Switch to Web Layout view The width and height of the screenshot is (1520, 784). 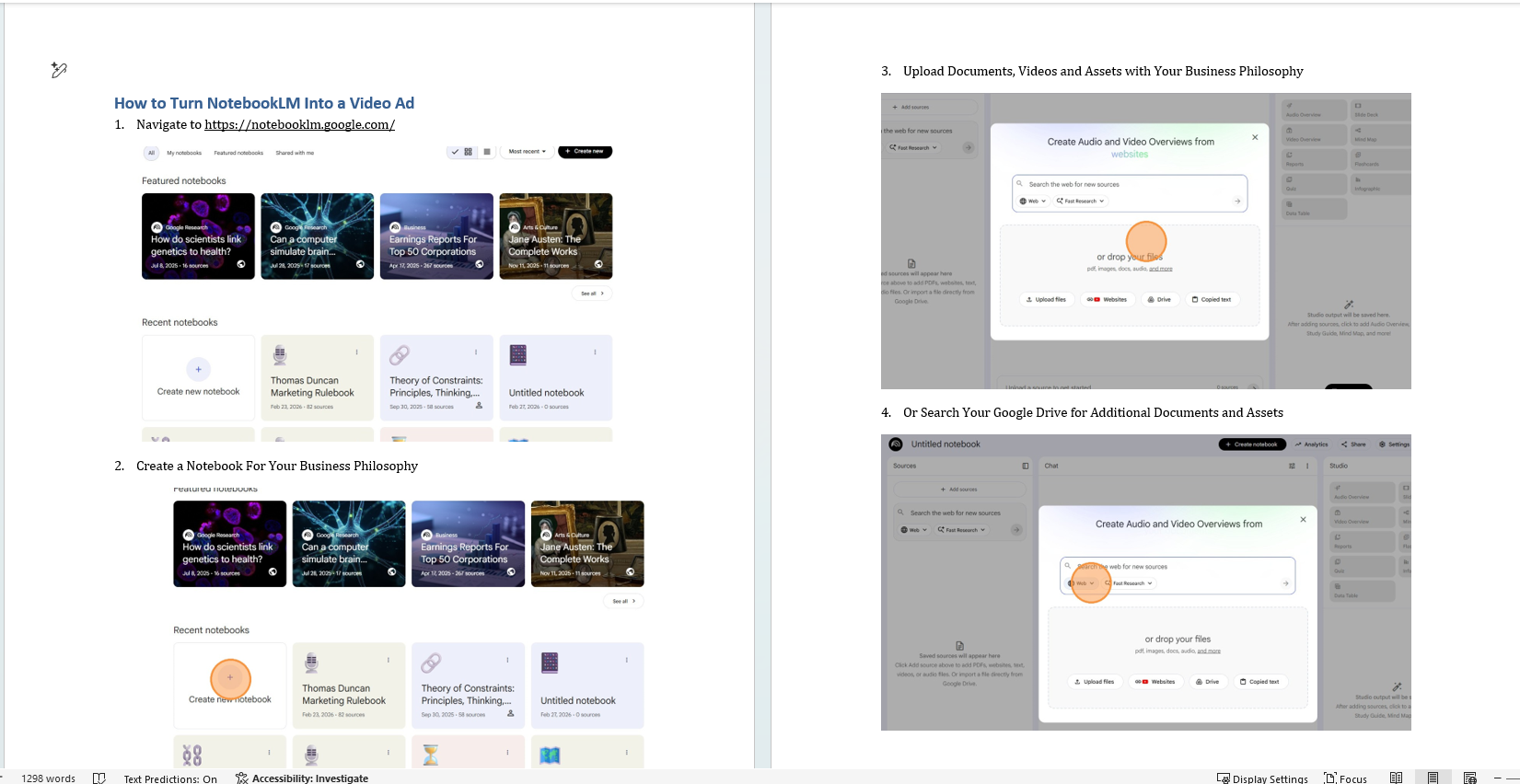(x=1469, y=778)
